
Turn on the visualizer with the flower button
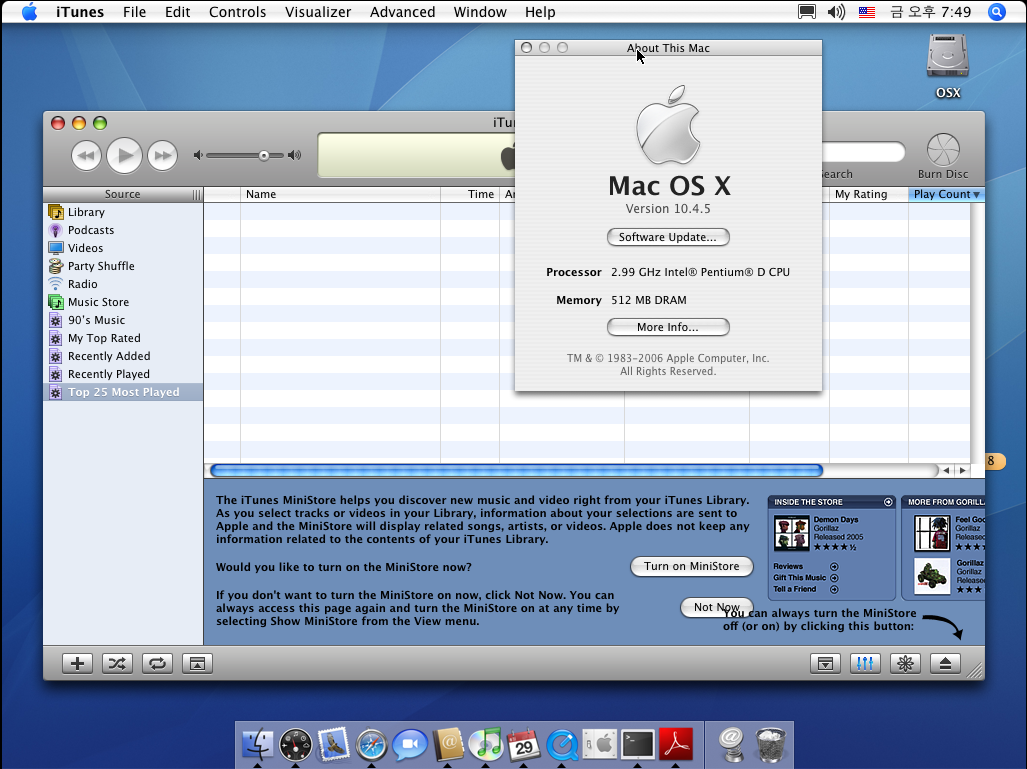(x=905, y=664)
